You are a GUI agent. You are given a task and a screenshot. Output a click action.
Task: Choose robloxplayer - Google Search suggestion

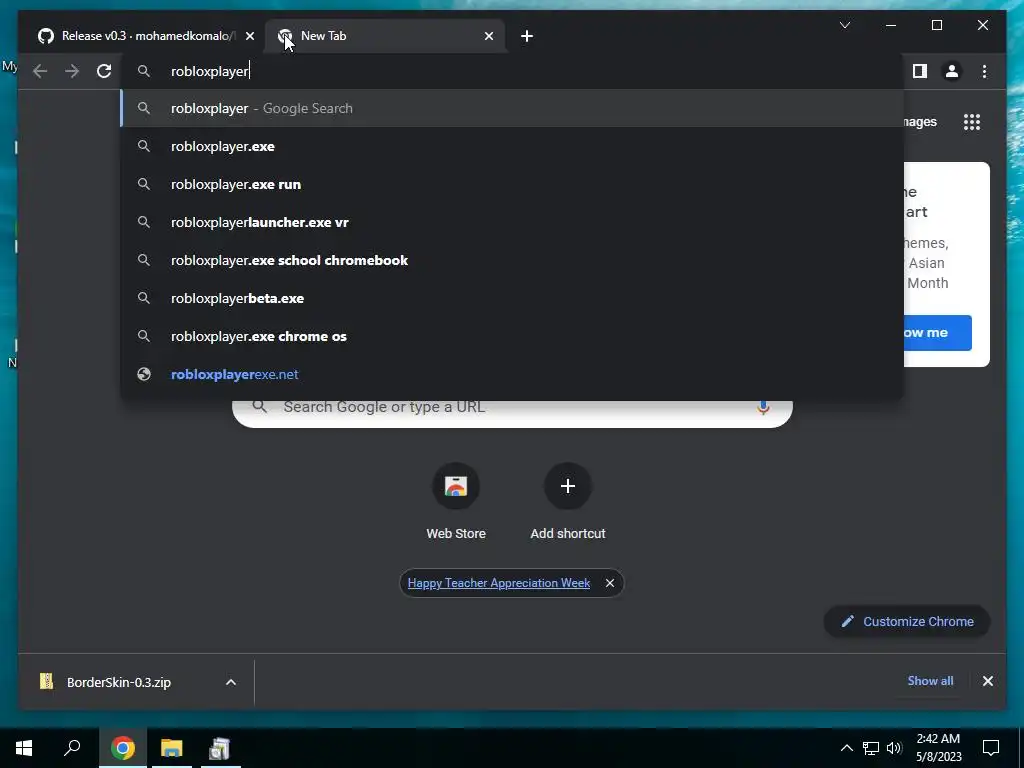513,108
